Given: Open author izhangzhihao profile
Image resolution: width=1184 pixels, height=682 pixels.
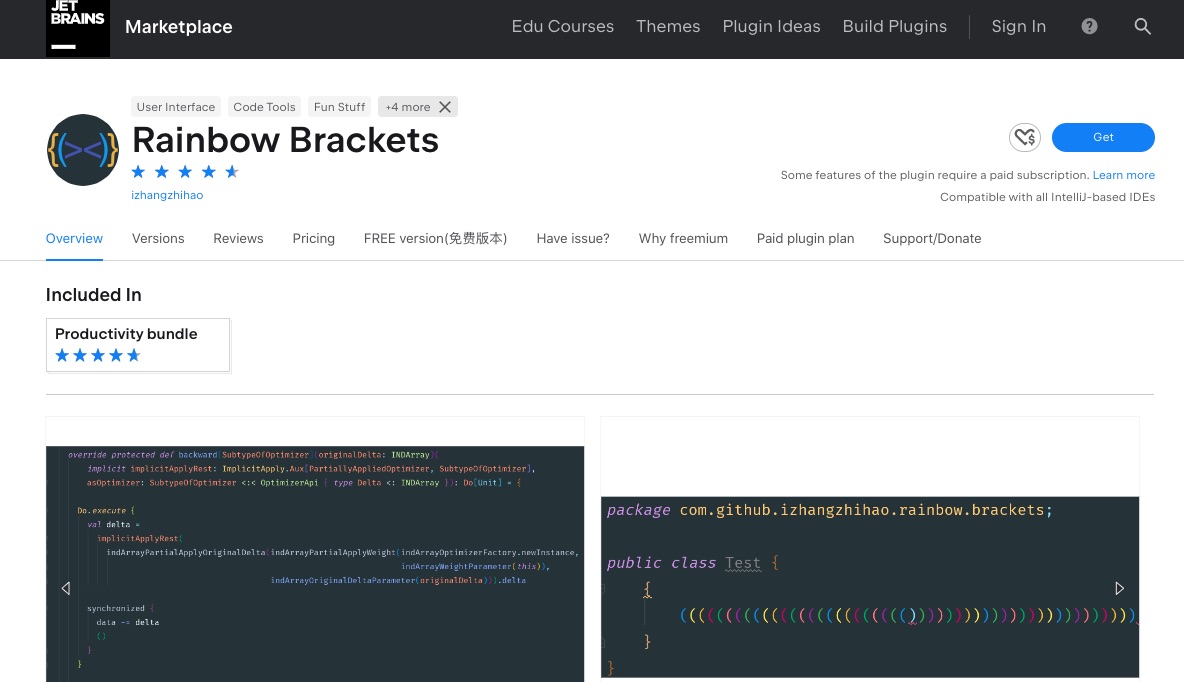Looking at the screenshot, I should point(167,195).
